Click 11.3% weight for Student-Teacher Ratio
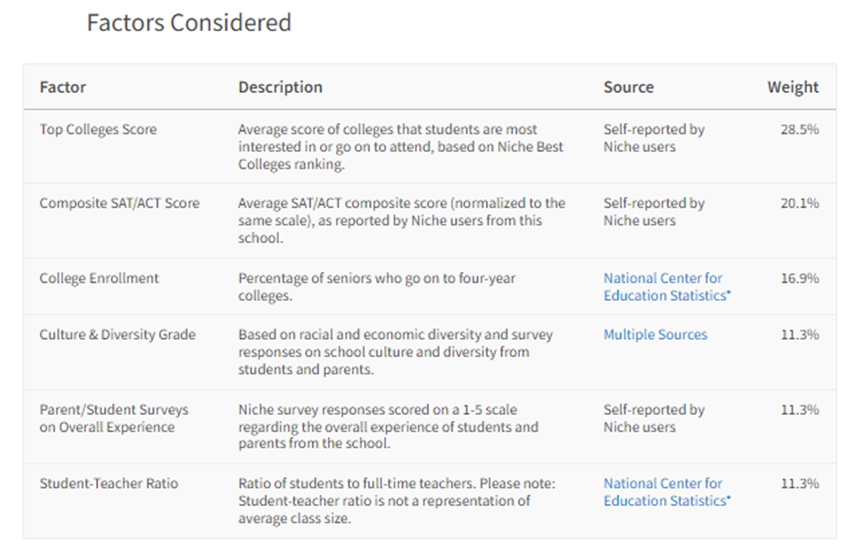This screenshot has width=864, height=558. point(800,483)
